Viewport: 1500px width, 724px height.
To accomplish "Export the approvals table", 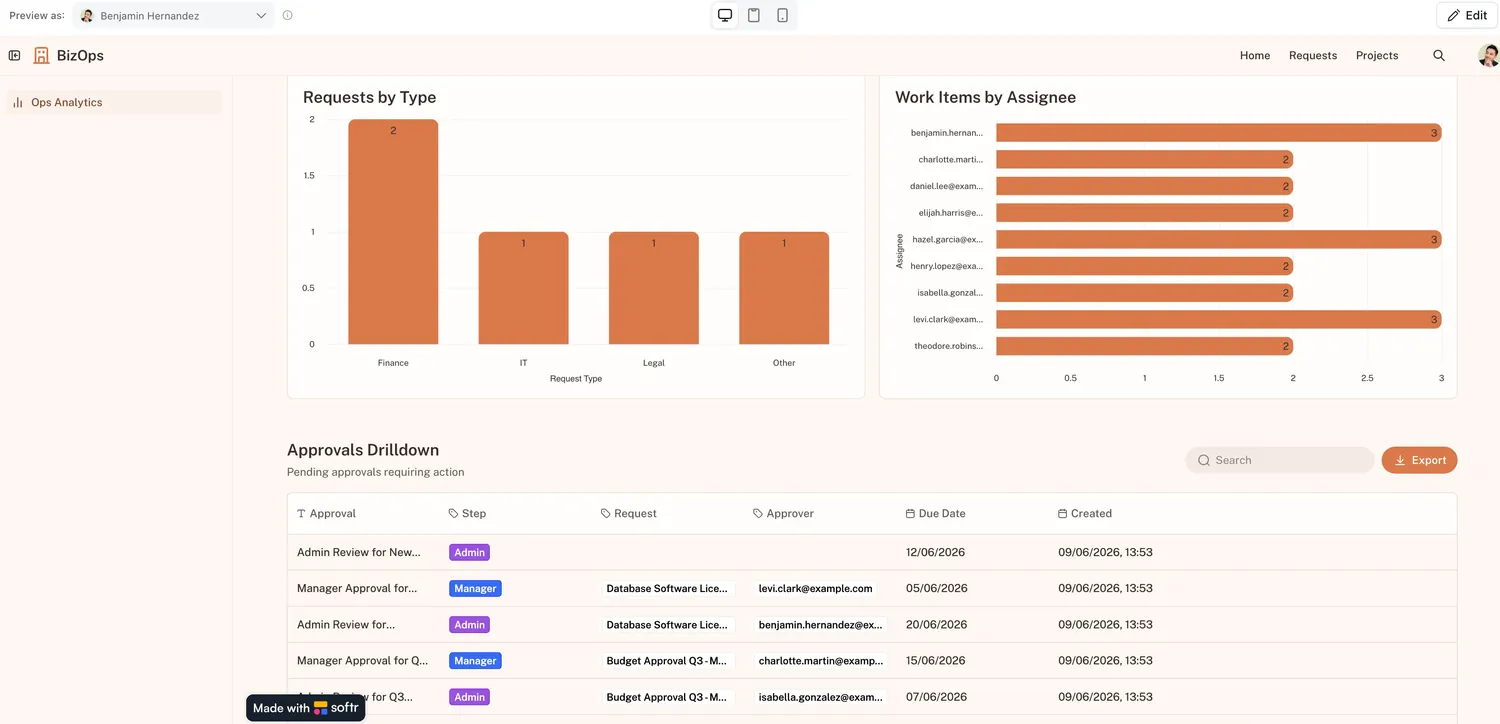I will [x=1419, y=460].
